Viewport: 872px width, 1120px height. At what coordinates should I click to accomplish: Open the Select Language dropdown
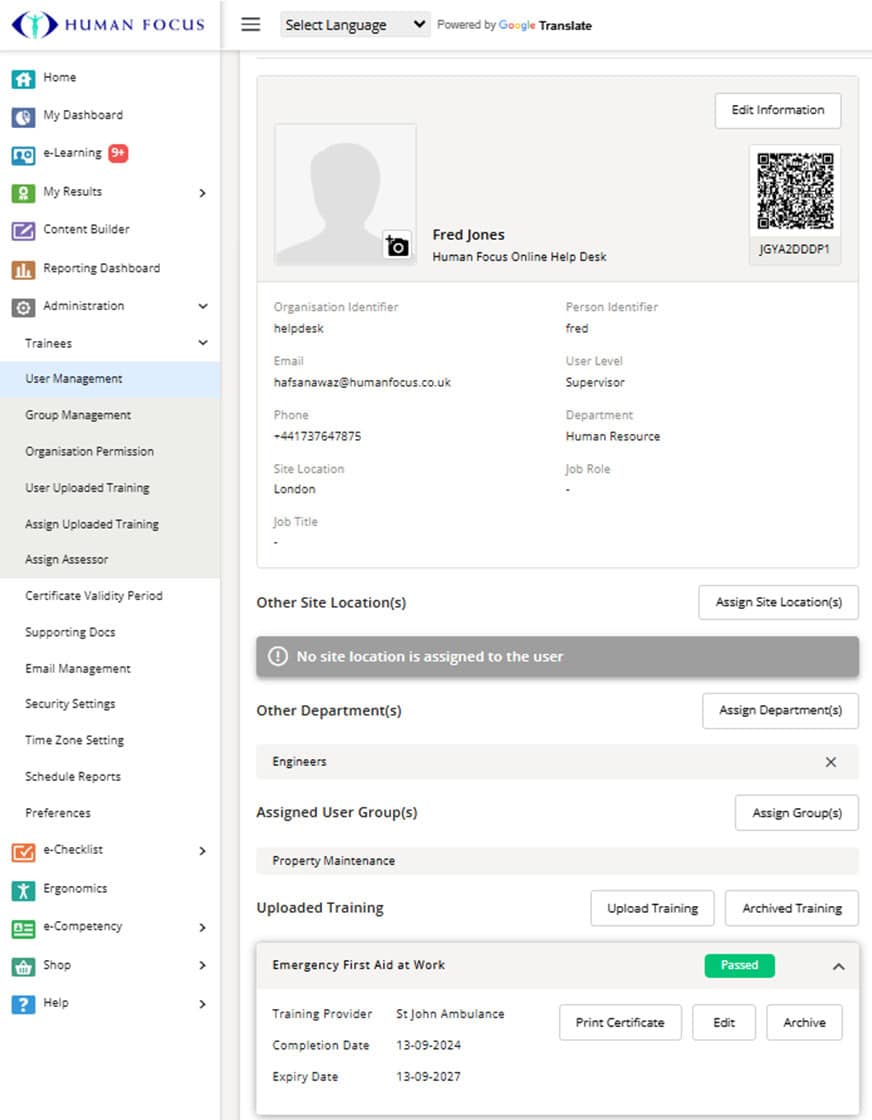[355, 25]
